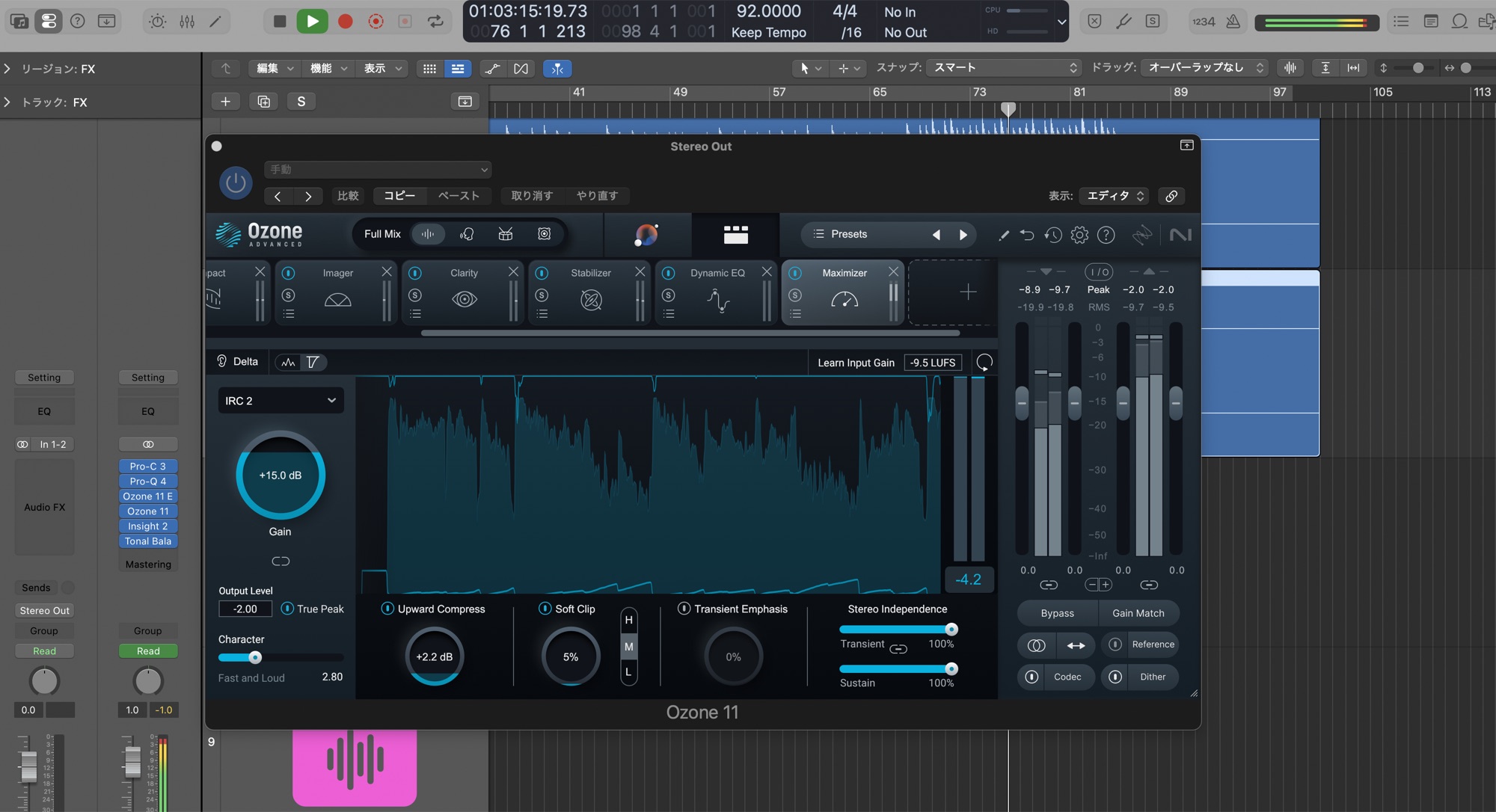Click the Bypass button
Screen dimensions: 1496x812
[x=1057, y=613]
